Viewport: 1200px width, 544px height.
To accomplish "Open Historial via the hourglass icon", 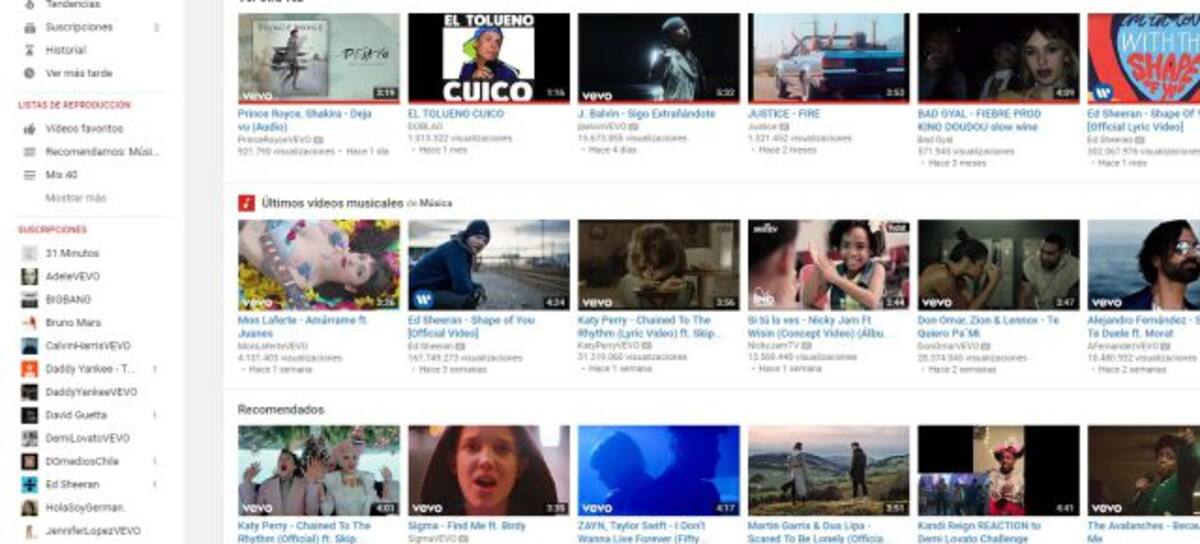I will (29, 50).
